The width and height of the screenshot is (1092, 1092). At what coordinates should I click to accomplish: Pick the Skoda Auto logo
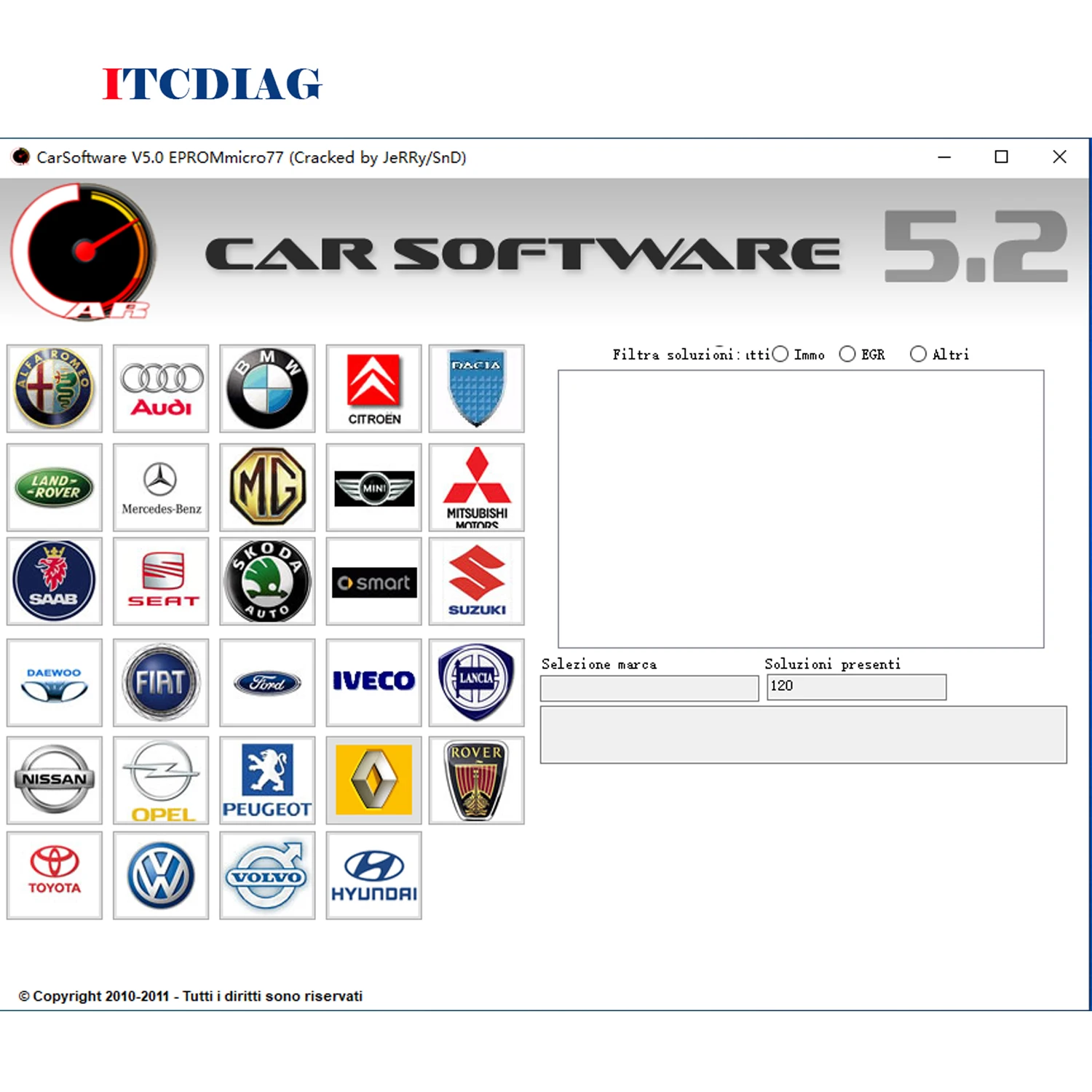(x=267, y=581)
